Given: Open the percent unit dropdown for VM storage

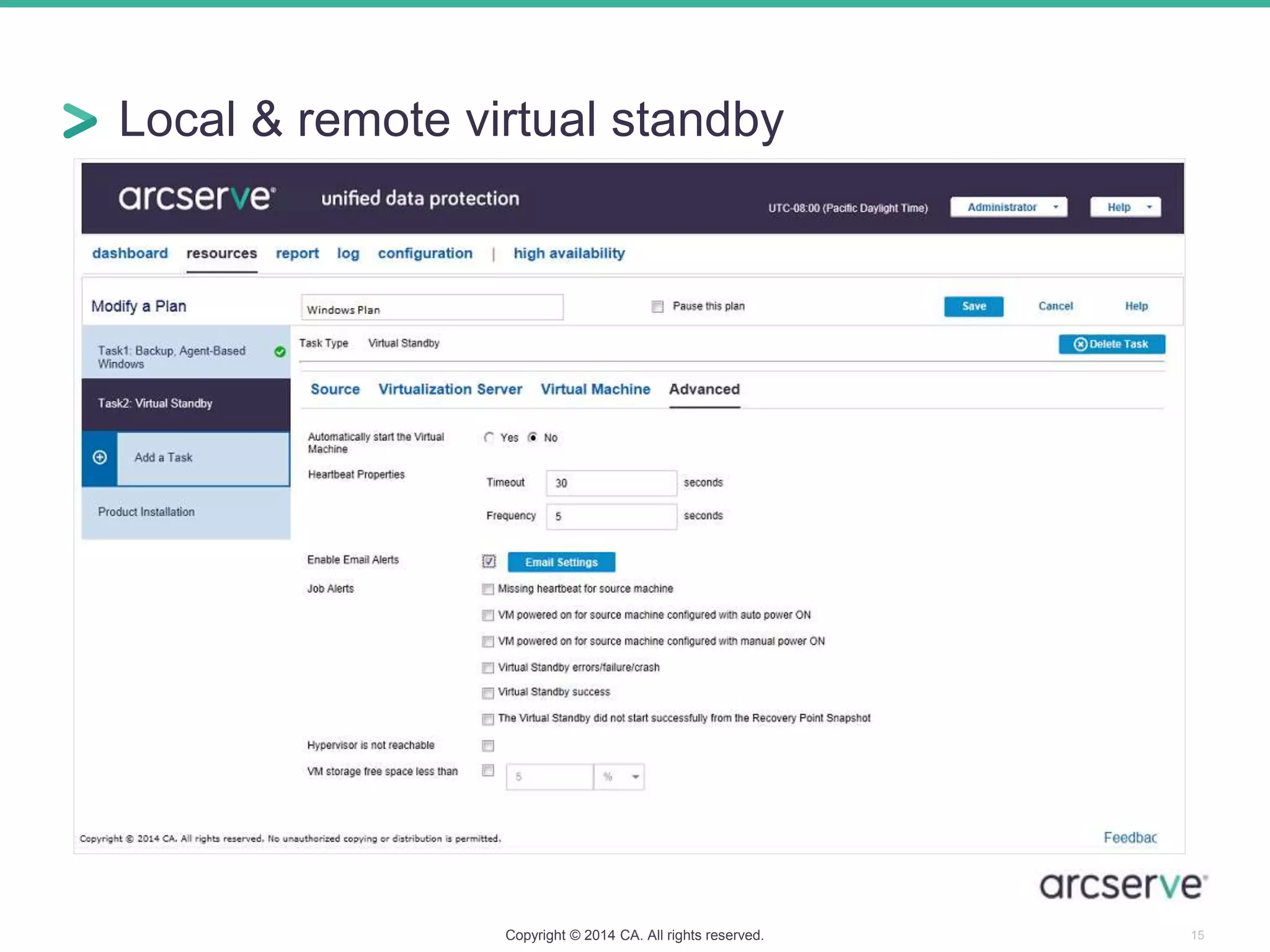Looking at the screenshot, I should [x=619, y=777].
